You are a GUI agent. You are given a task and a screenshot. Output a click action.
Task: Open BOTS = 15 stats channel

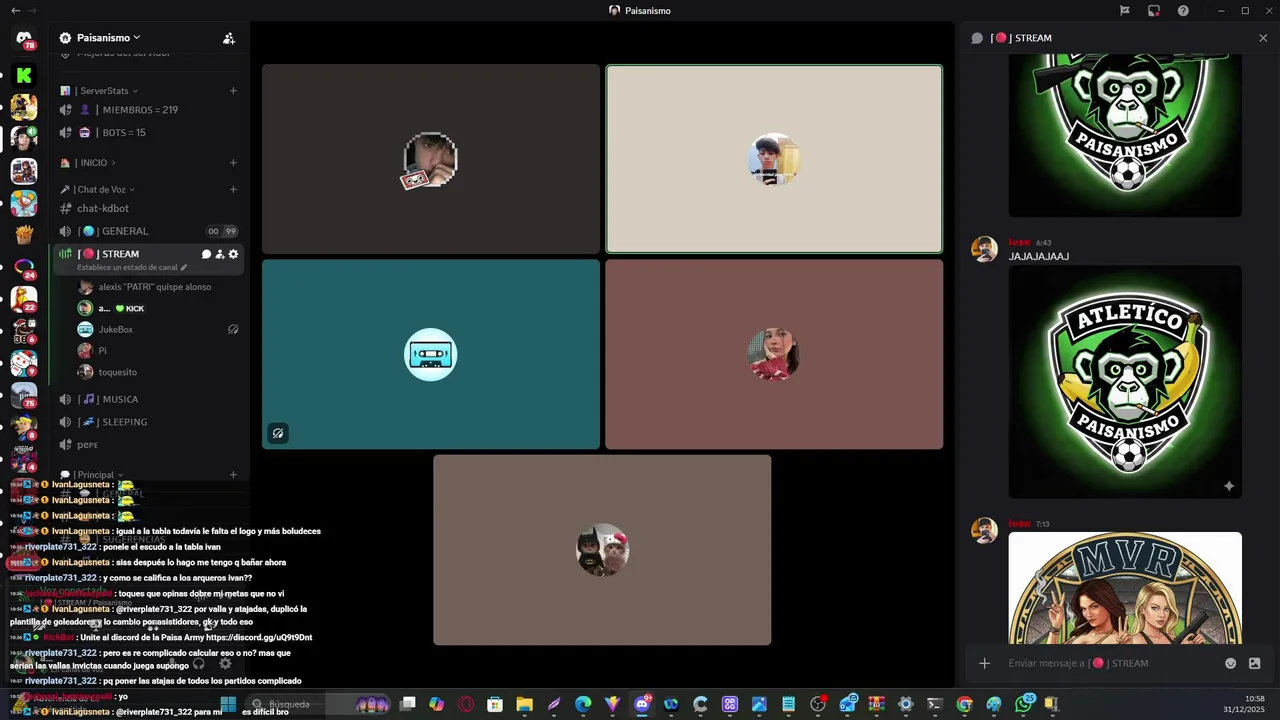pos(149,132)
